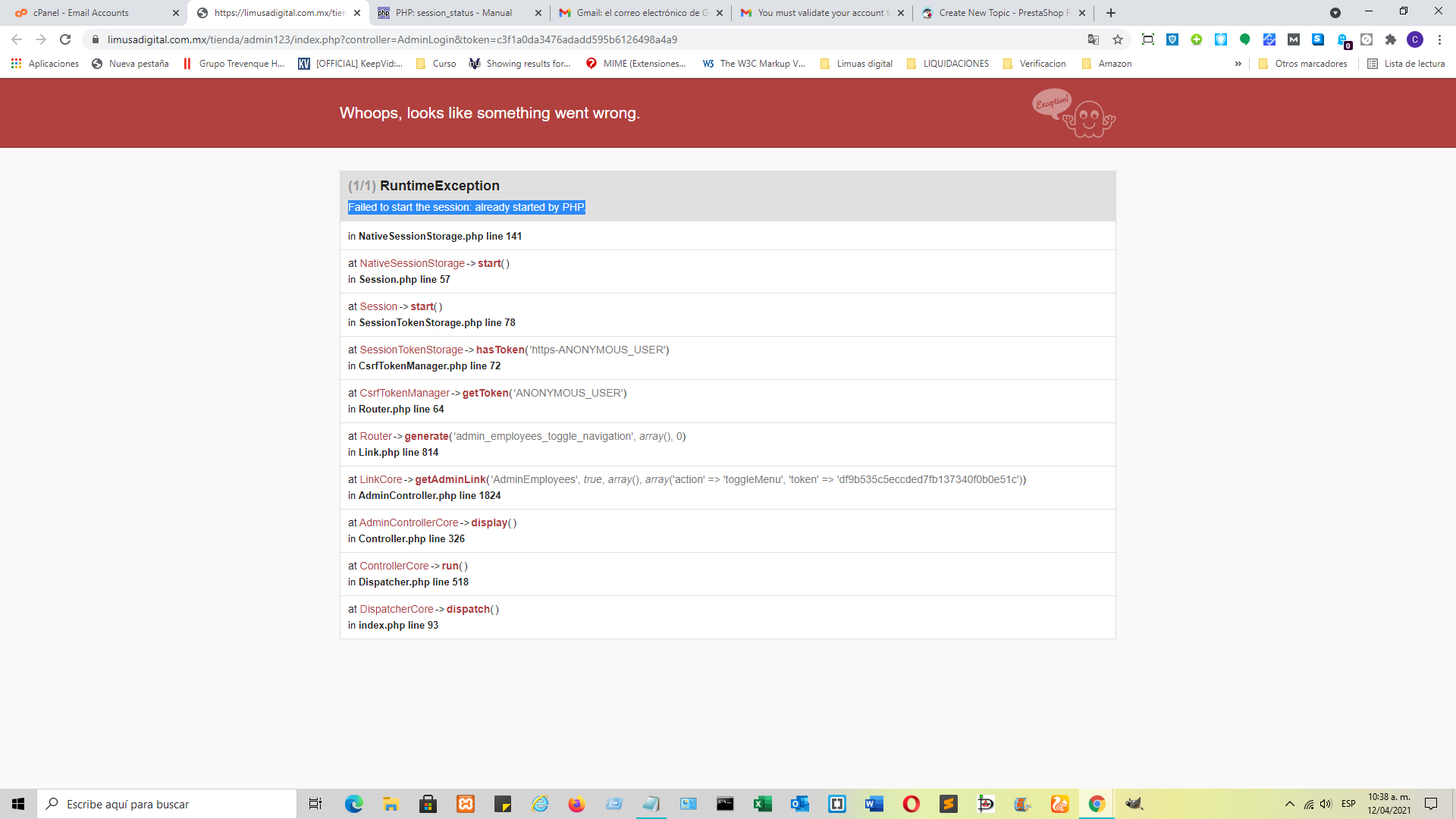
Task: Open Chrome three-dot menu
Action: pyautogui.click(x=1439, y=39)
